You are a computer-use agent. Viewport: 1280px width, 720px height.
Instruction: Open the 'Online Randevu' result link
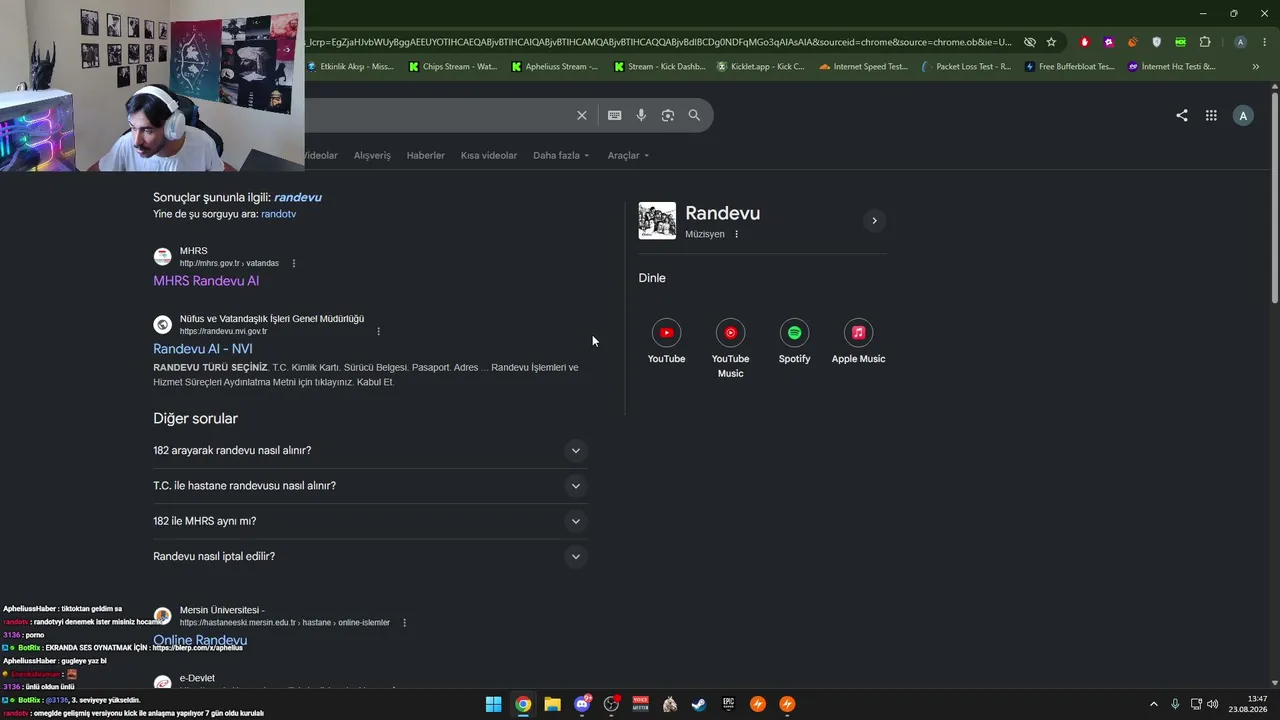pyautogui.click(x=200, y=640)
